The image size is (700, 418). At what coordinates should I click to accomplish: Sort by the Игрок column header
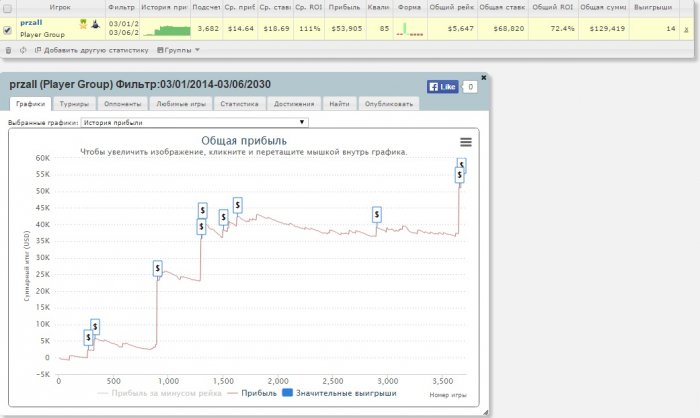(60, 7)
